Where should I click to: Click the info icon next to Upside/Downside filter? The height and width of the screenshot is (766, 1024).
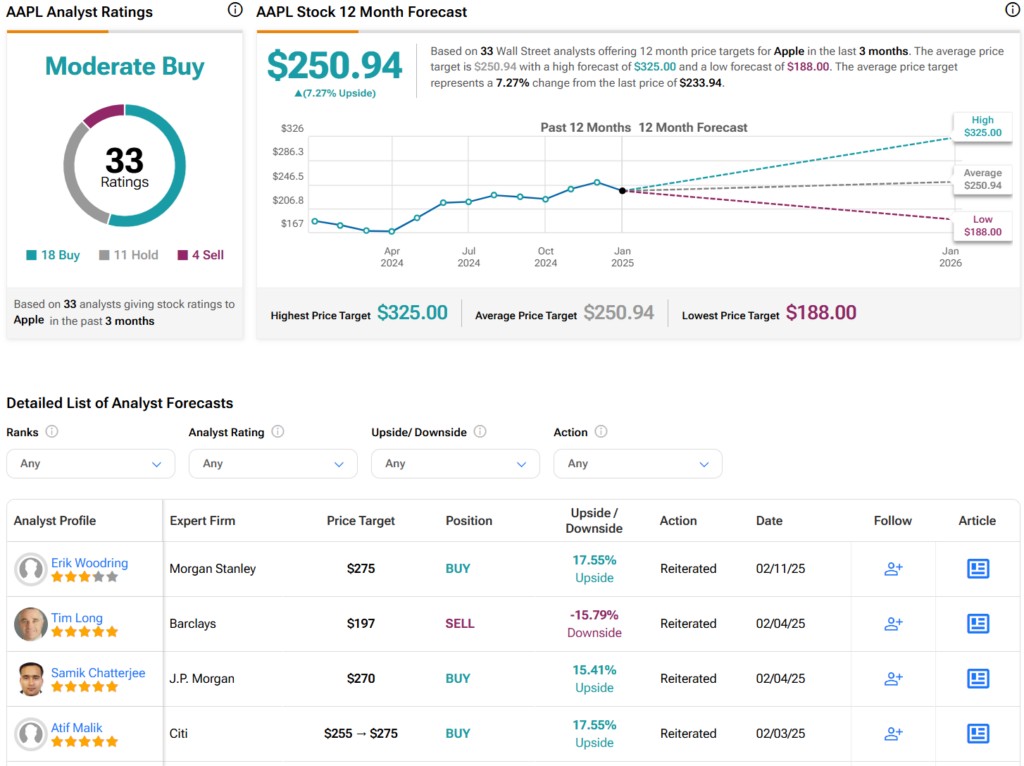click(480, 432)
